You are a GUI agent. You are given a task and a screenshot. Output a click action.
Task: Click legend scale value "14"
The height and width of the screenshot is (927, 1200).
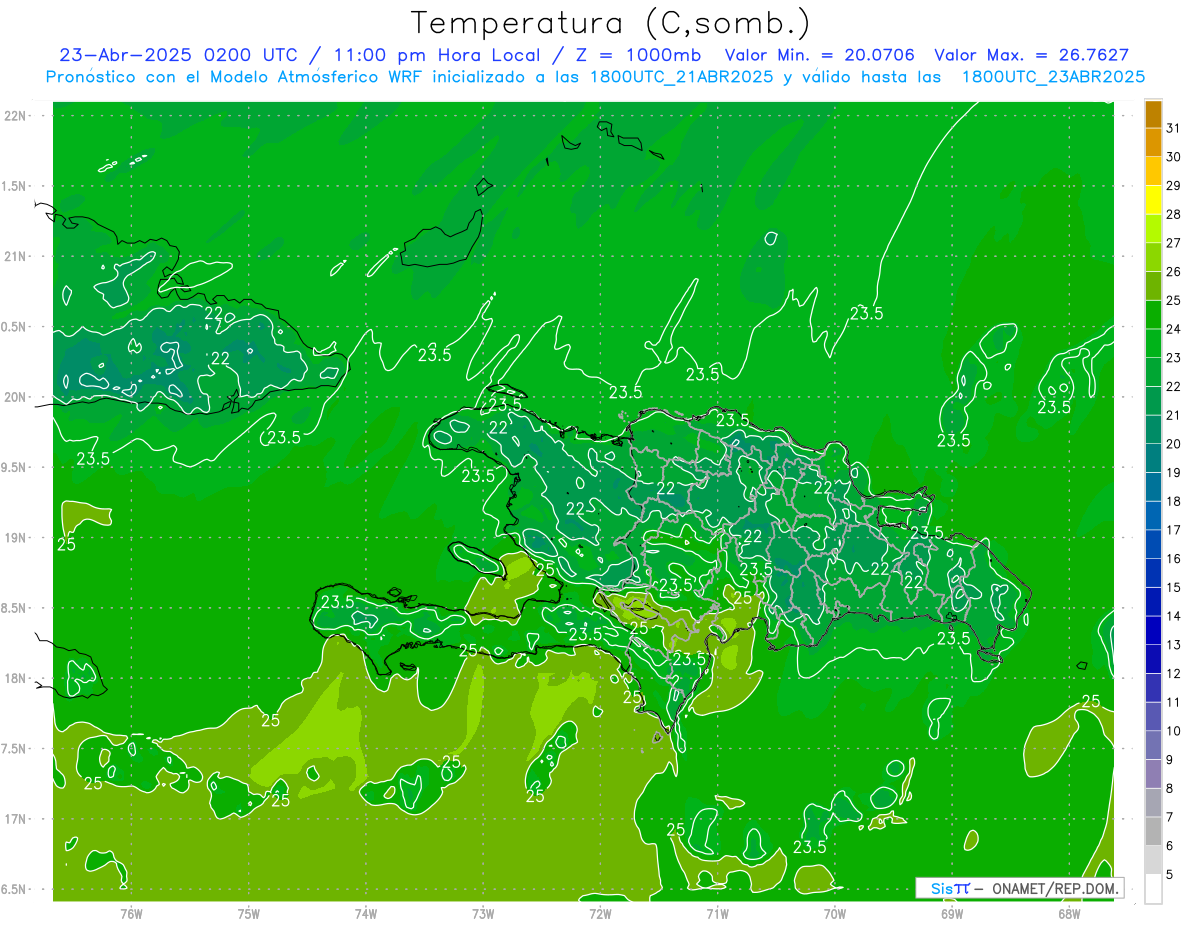pyautogui.click(x=1174, y=616)
